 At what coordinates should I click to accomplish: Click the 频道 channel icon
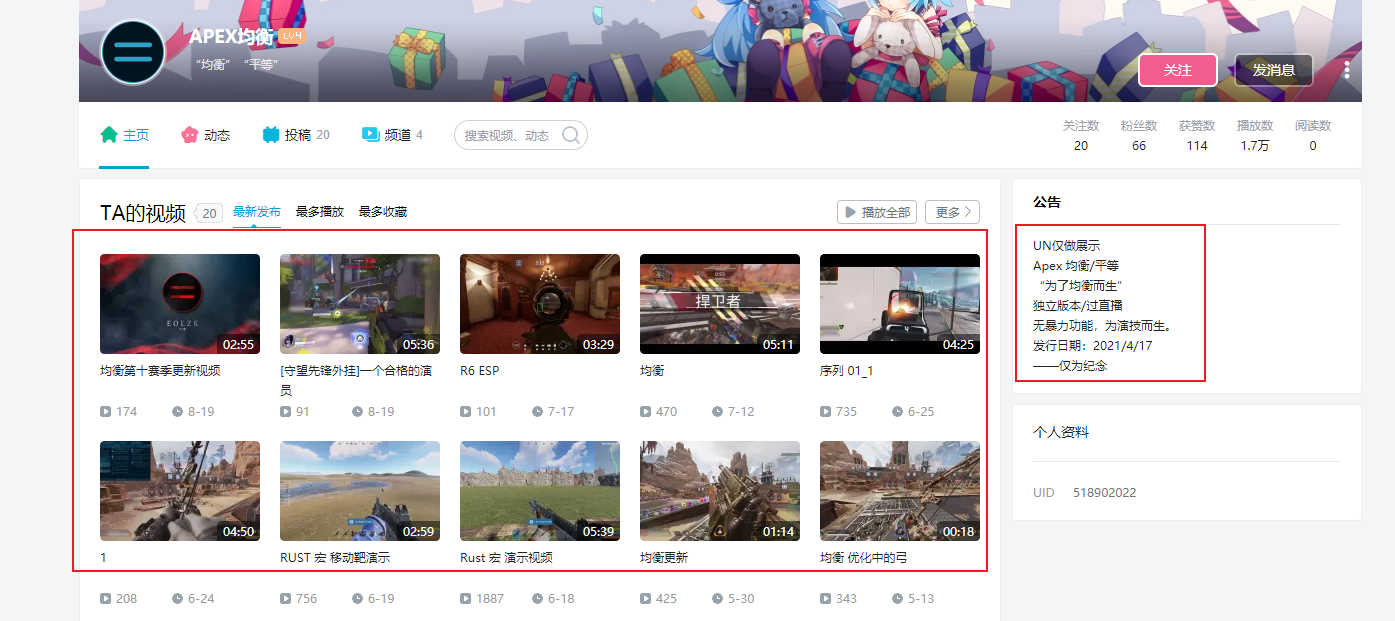click(x=370, y=134)
